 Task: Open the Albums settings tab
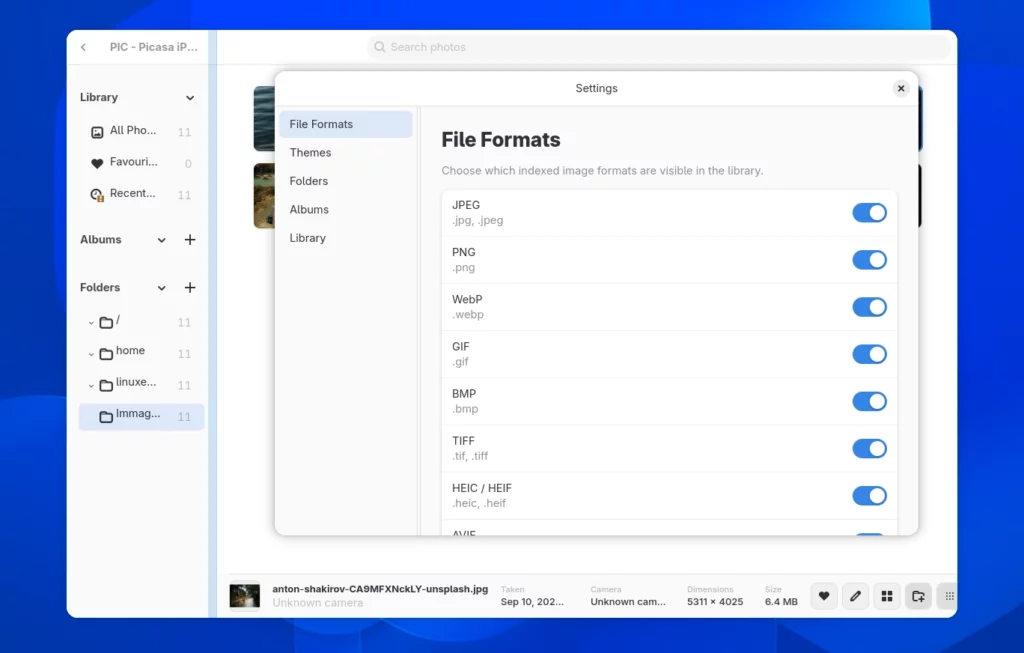[345, 210]
